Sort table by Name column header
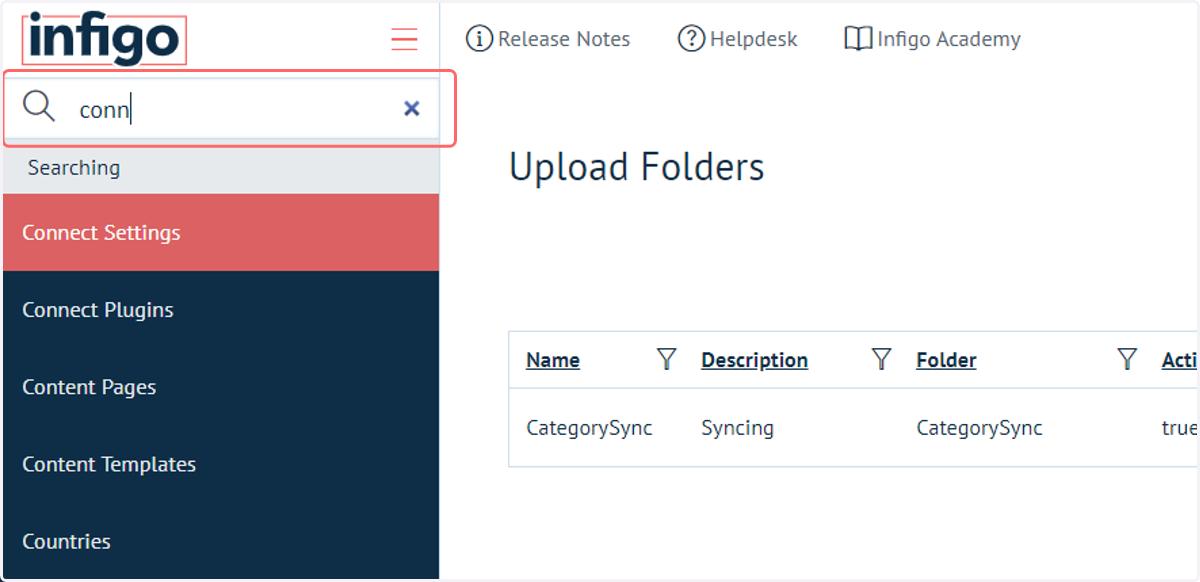Viewport: 1200px width, 582px height. 553,360
